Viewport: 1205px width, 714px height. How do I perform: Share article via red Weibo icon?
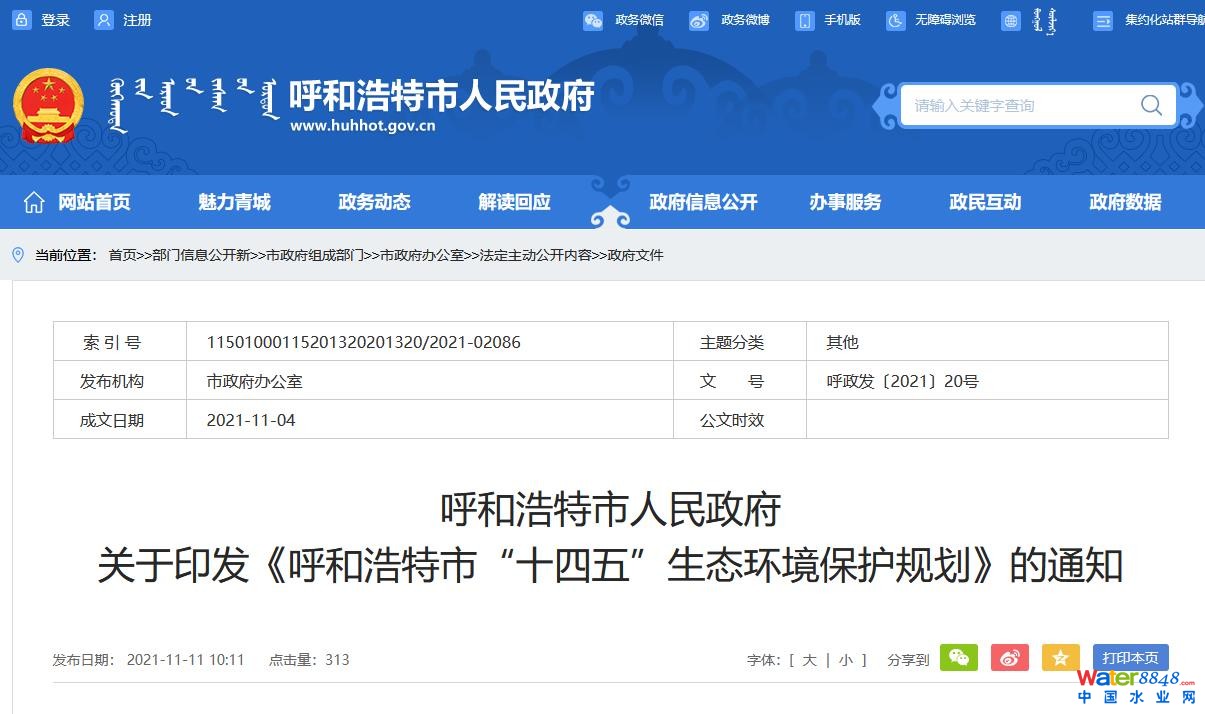tap(1009, 658)
